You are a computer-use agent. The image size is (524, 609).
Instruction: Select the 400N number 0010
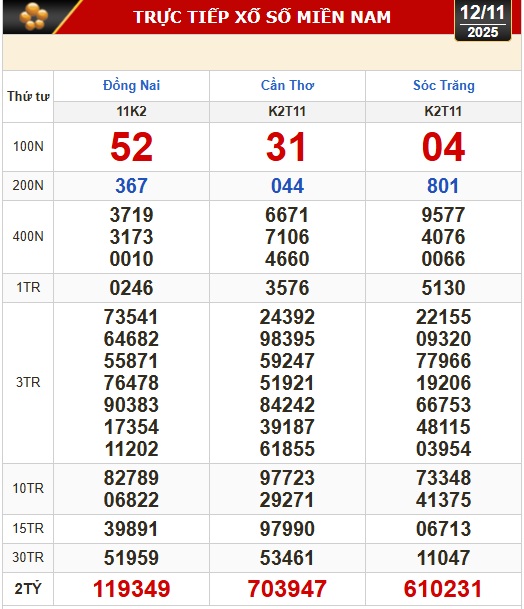(x=131, y=259)
